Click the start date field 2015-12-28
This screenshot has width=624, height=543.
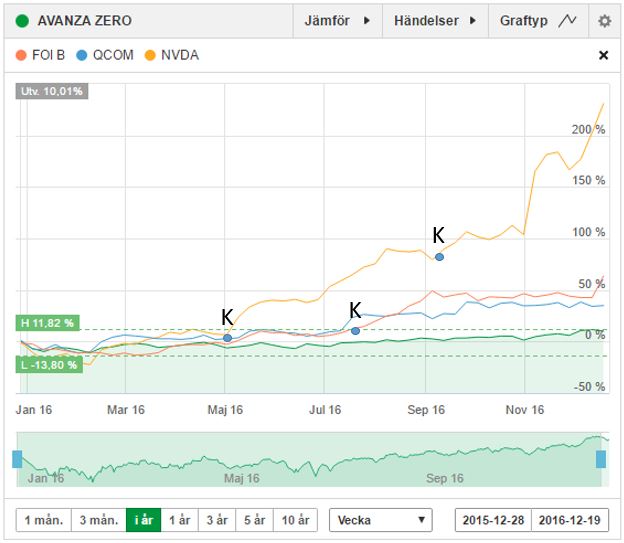click(x=493, y=520)
